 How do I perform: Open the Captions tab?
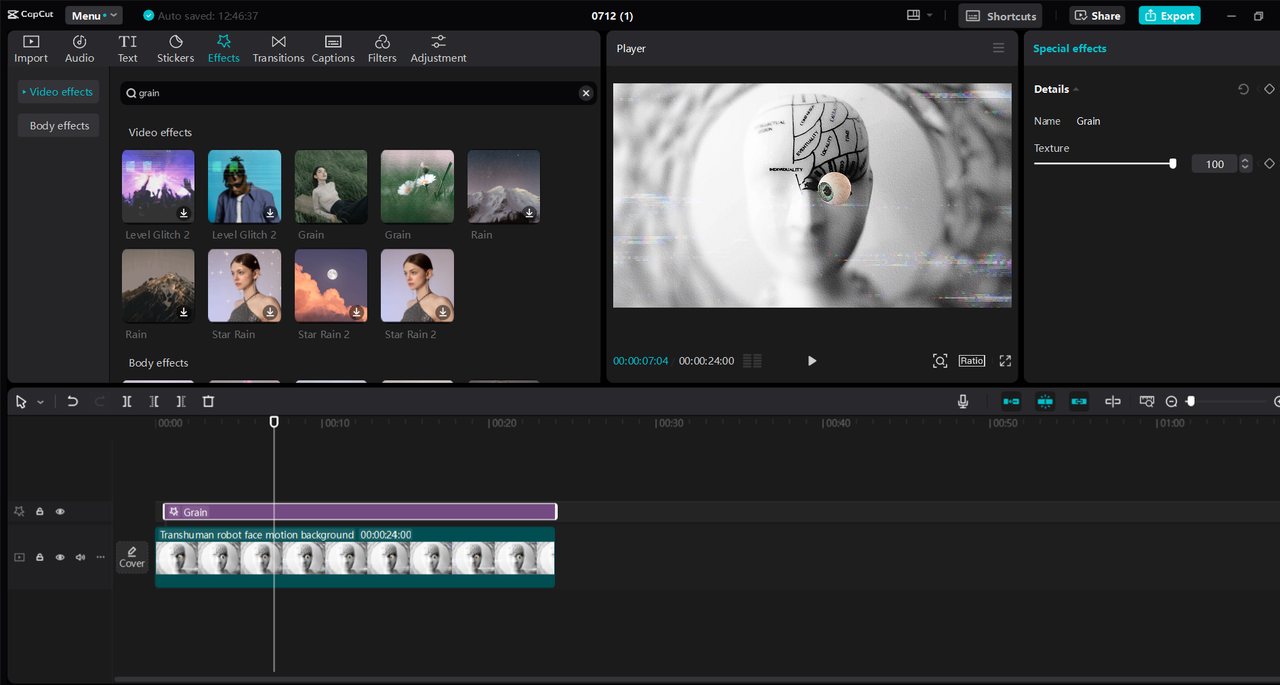[x=333, y=49]
